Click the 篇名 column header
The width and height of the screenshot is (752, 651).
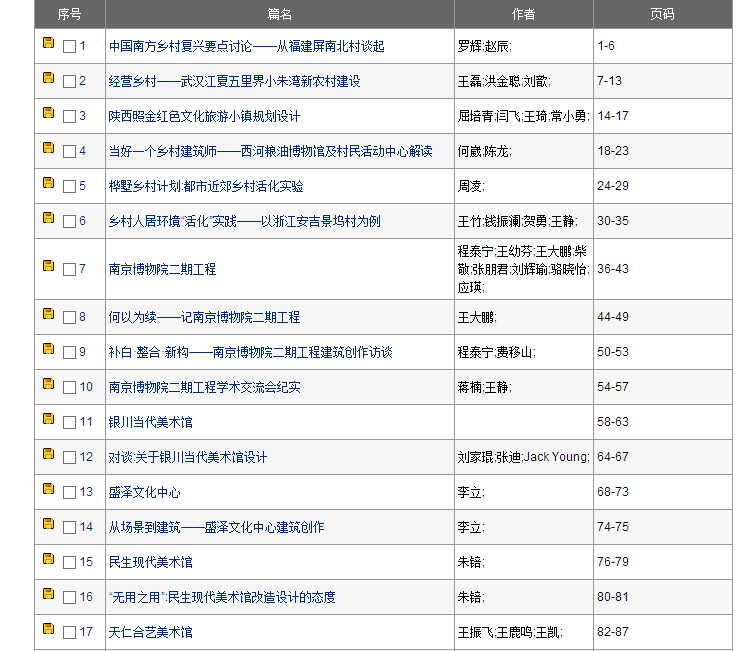280,14
